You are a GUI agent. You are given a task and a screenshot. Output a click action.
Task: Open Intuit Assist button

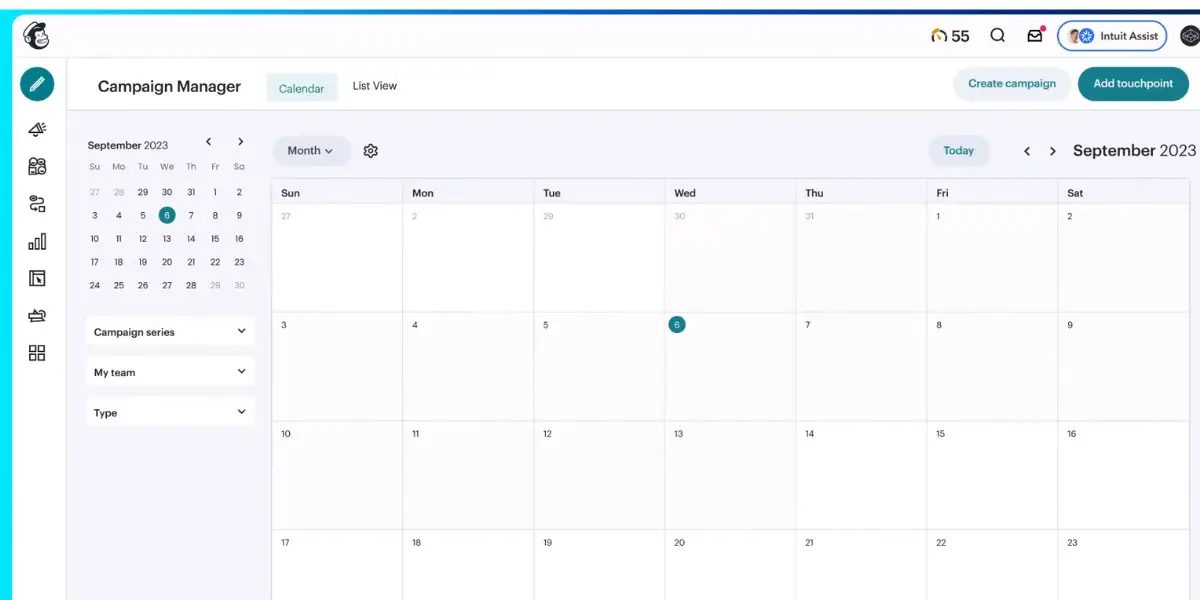[1112, 36]
